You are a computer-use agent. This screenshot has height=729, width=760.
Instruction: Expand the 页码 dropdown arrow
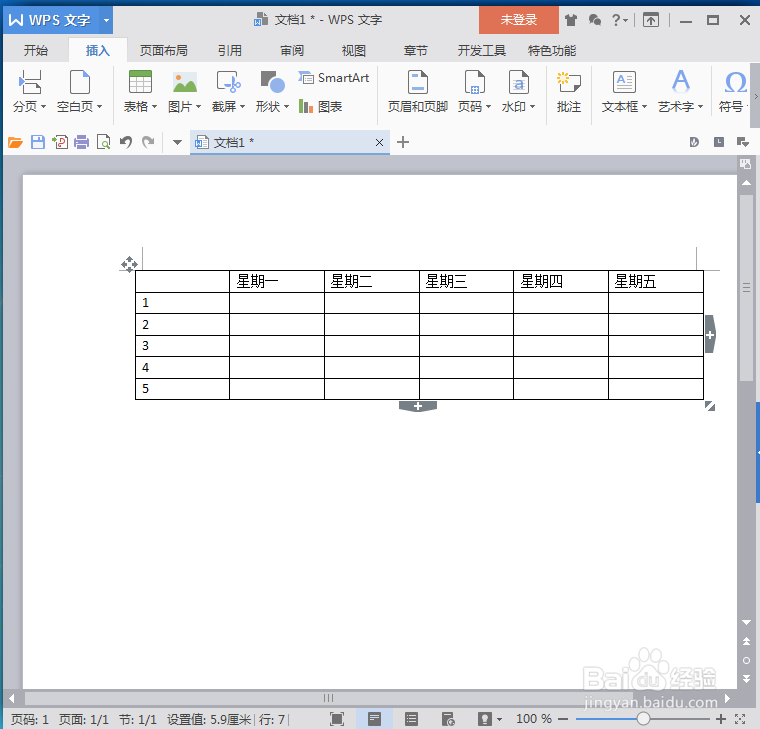(x=489, y=107)
